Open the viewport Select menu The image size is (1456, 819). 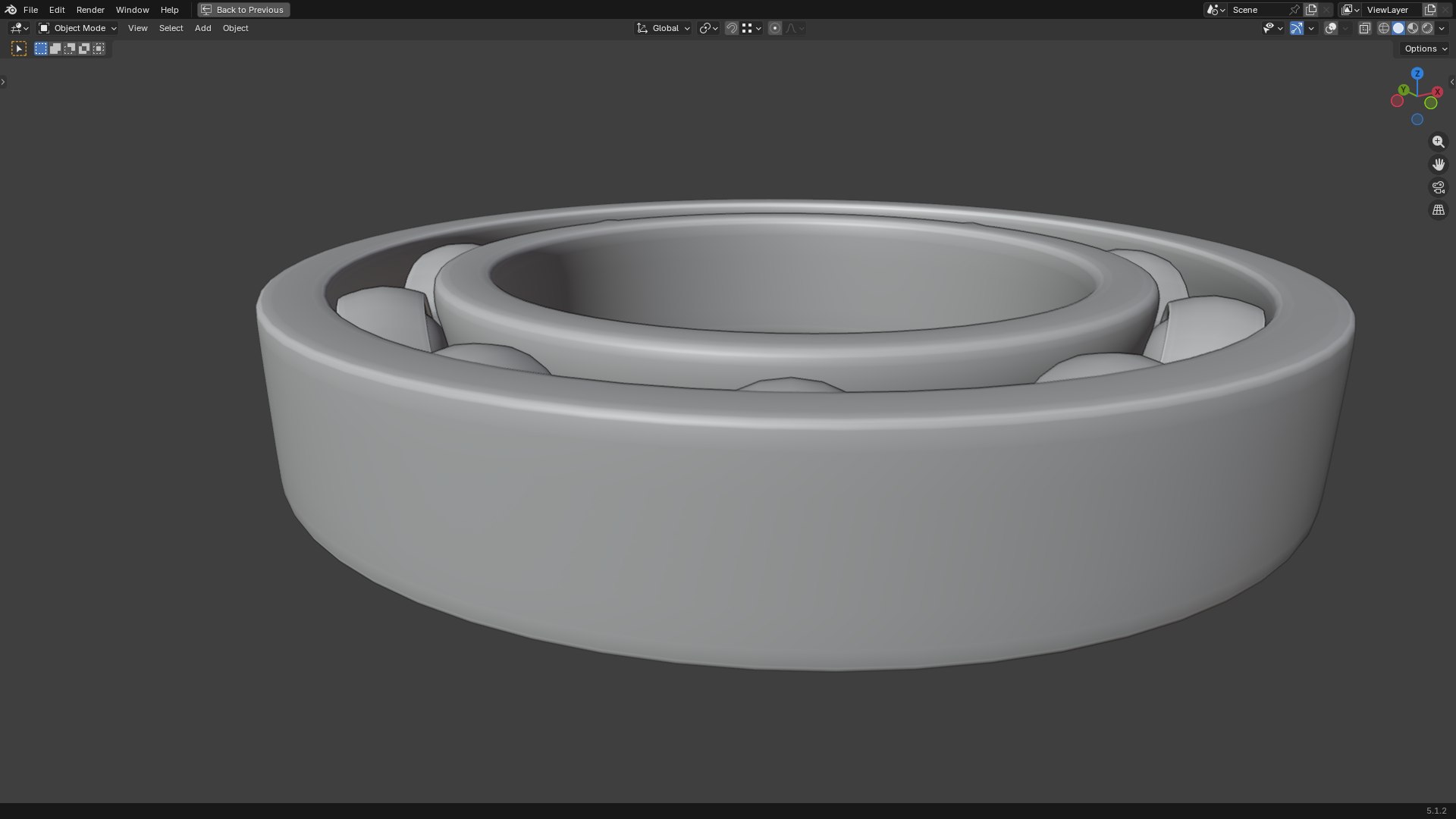click(171, 28)
